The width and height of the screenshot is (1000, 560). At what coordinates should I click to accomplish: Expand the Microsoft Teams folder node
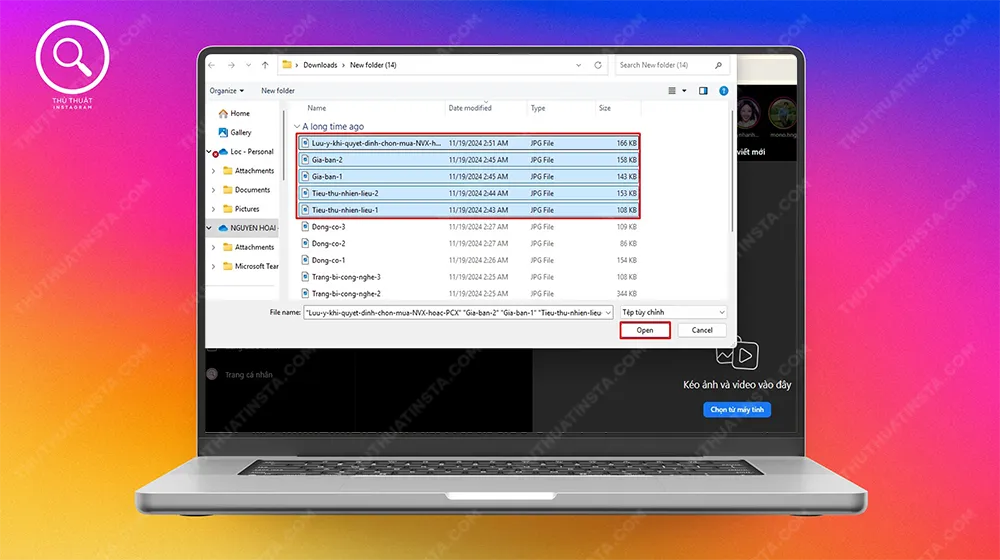click(x=213, y=267)
